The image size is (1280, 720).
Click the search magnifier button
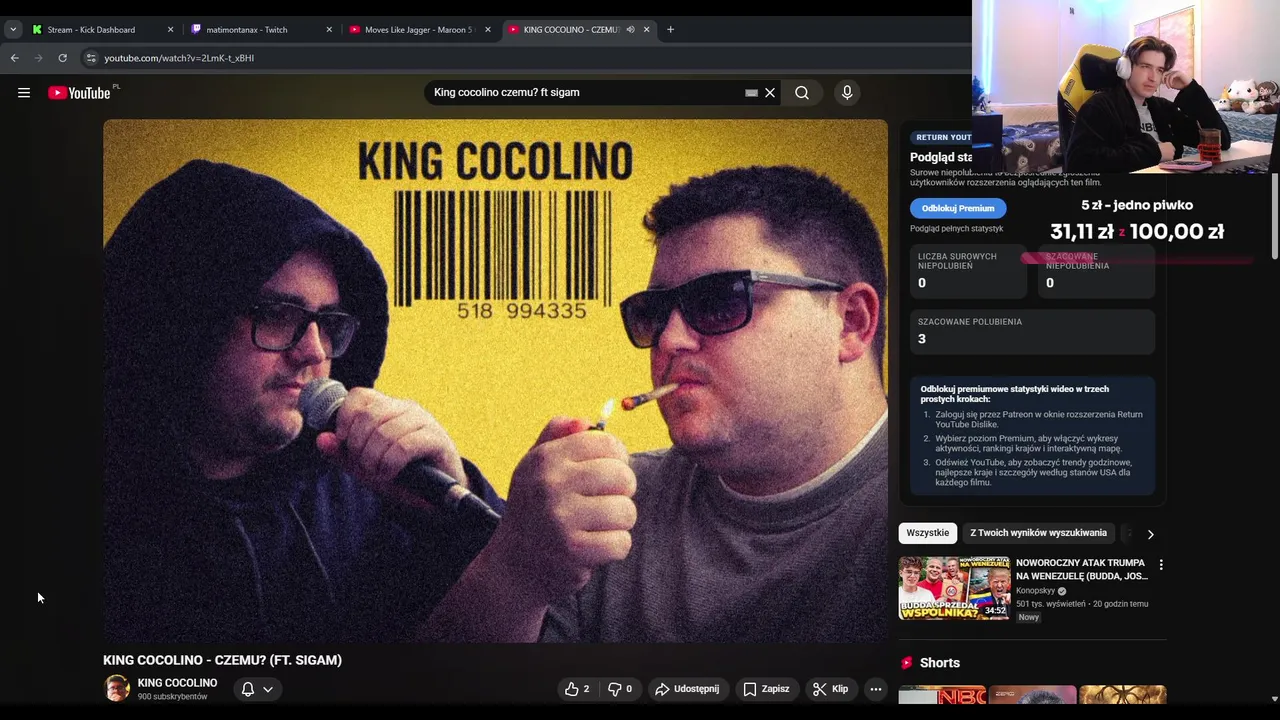pos(802,93)
